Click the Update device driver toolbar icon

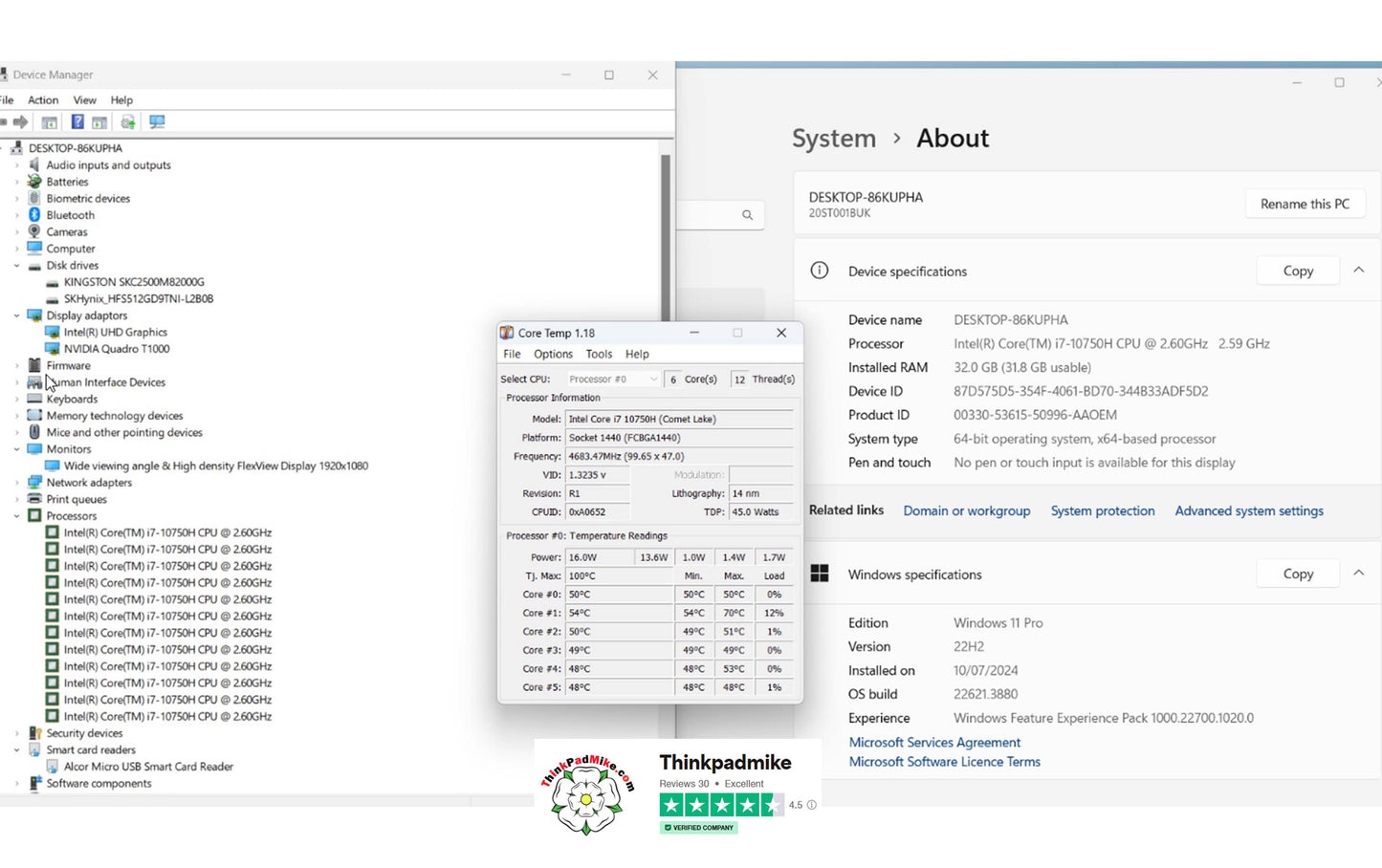click(127, 122)
